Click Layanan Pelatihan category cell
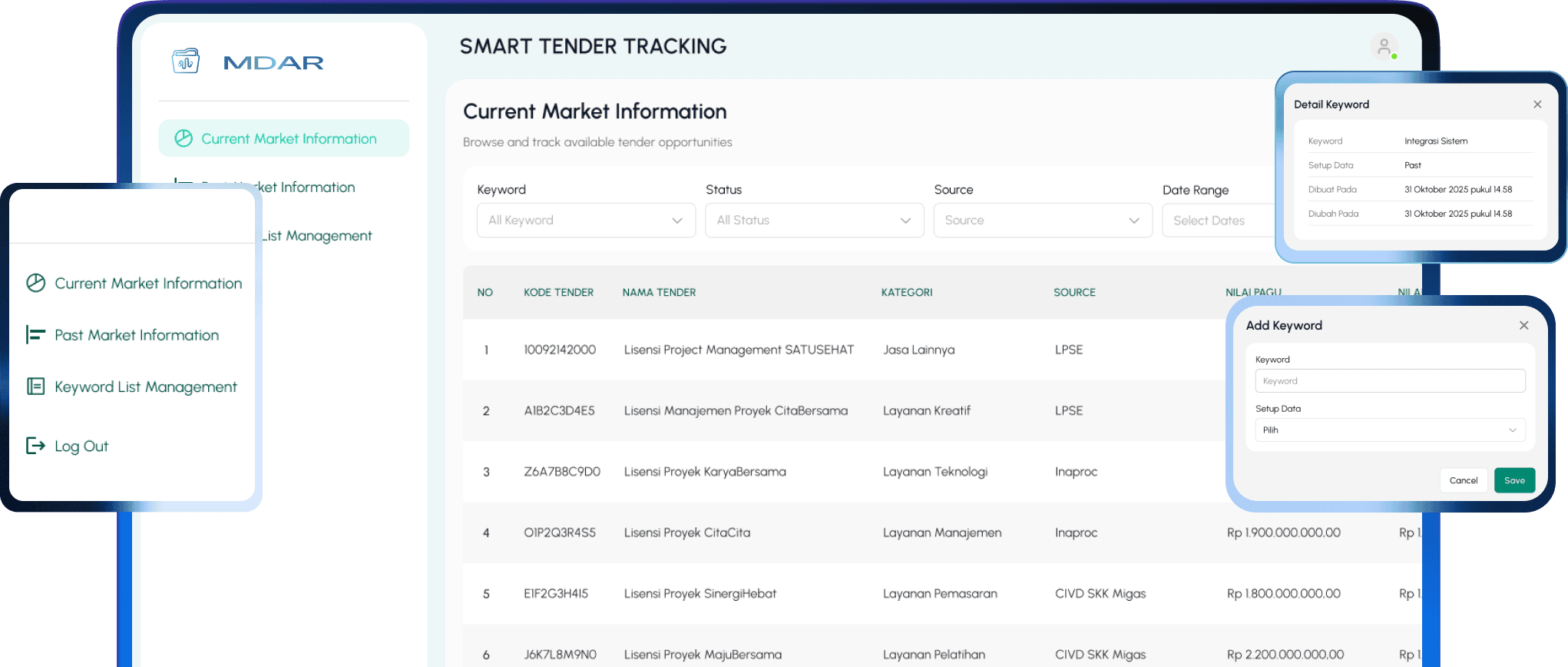The height and width of the screenshot is (667, 1568). tap(934, 655)
